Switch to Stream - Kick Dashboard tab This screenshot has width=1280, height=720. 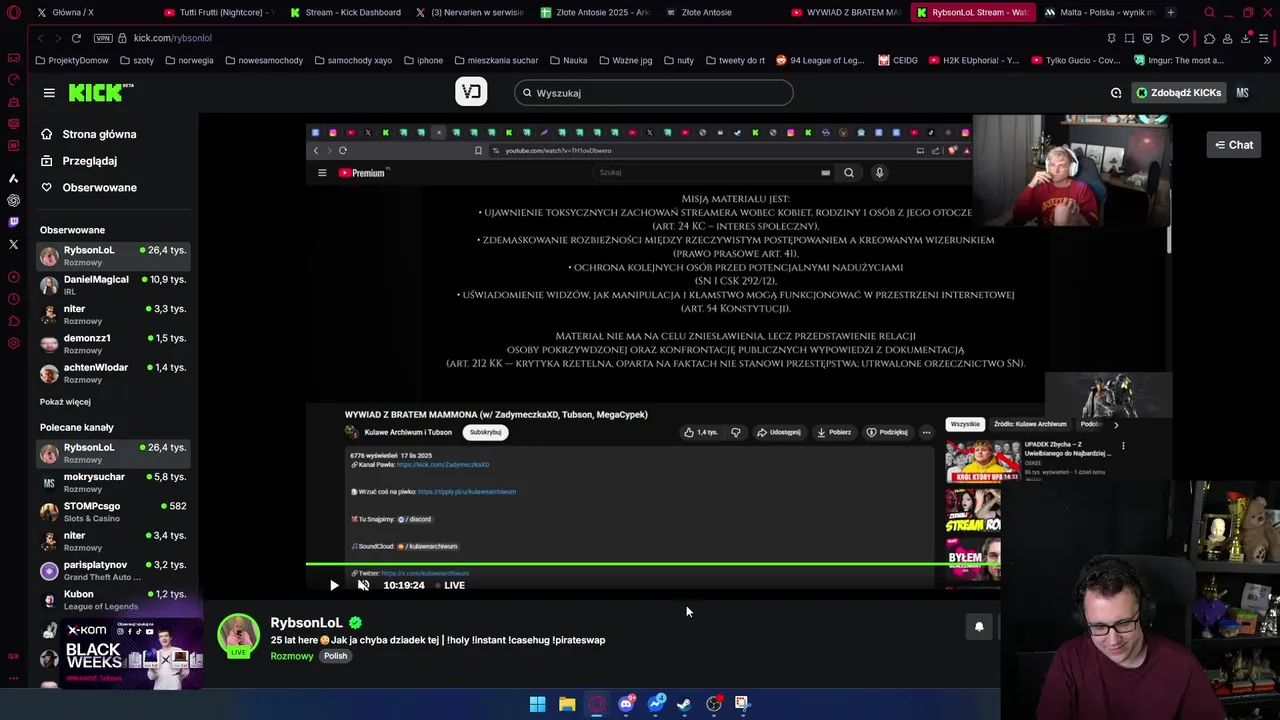[345, 12]
